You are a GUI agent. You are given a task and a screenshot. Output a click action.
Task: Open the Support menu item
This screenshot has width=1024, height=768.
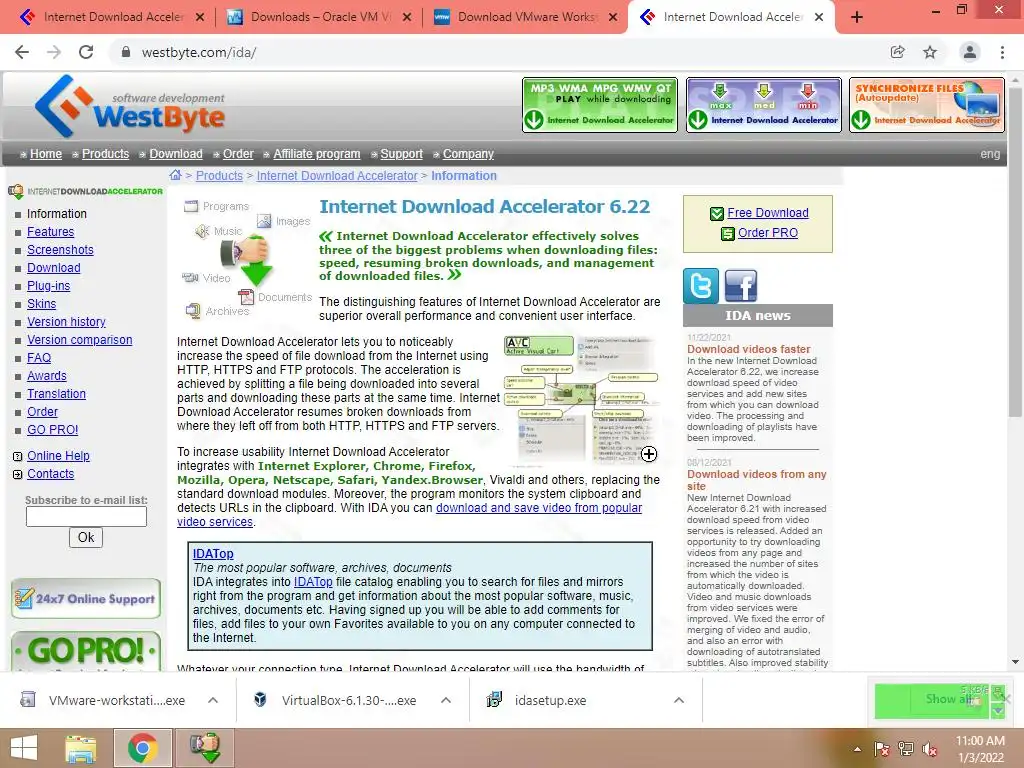click(402, 154)
